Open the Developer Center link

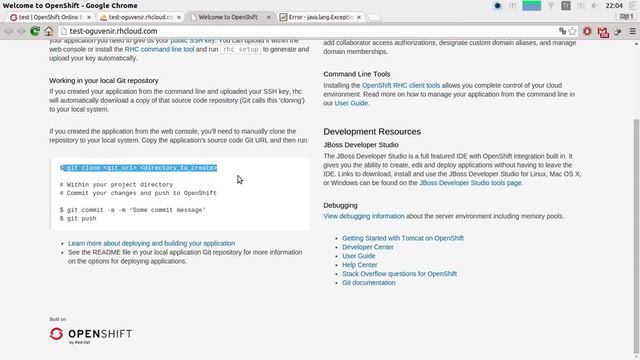pos(368,247)
